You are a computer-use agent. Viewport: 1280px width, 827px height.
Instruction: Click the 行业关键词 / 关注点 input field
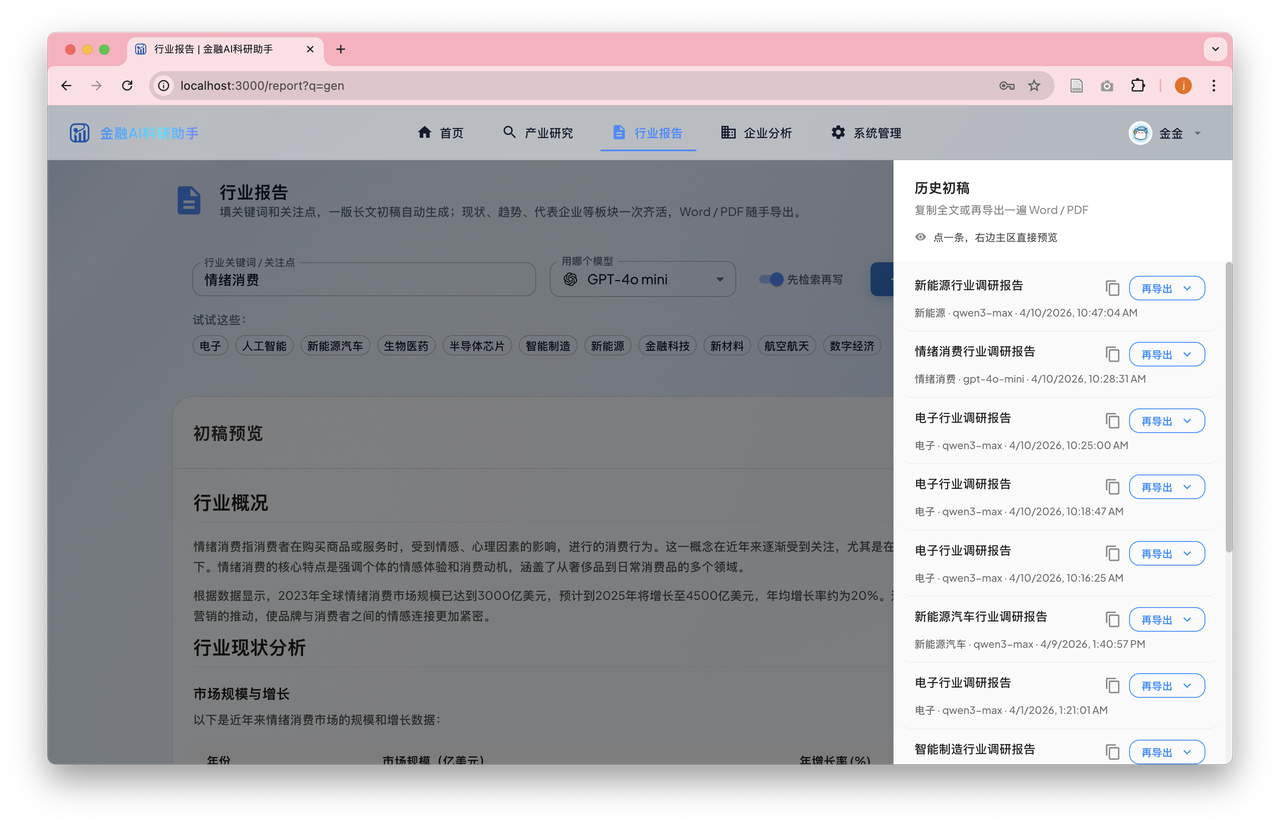point(364,280)
